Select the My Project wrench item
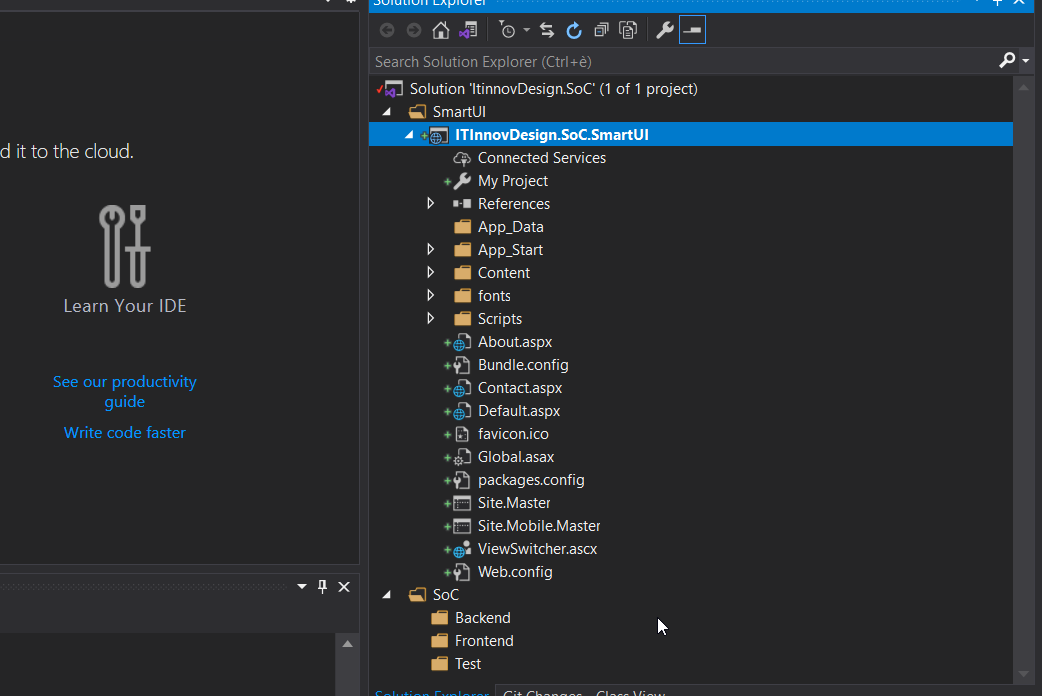Screen dimensions: 1042x696 click(x=512, y=181)
